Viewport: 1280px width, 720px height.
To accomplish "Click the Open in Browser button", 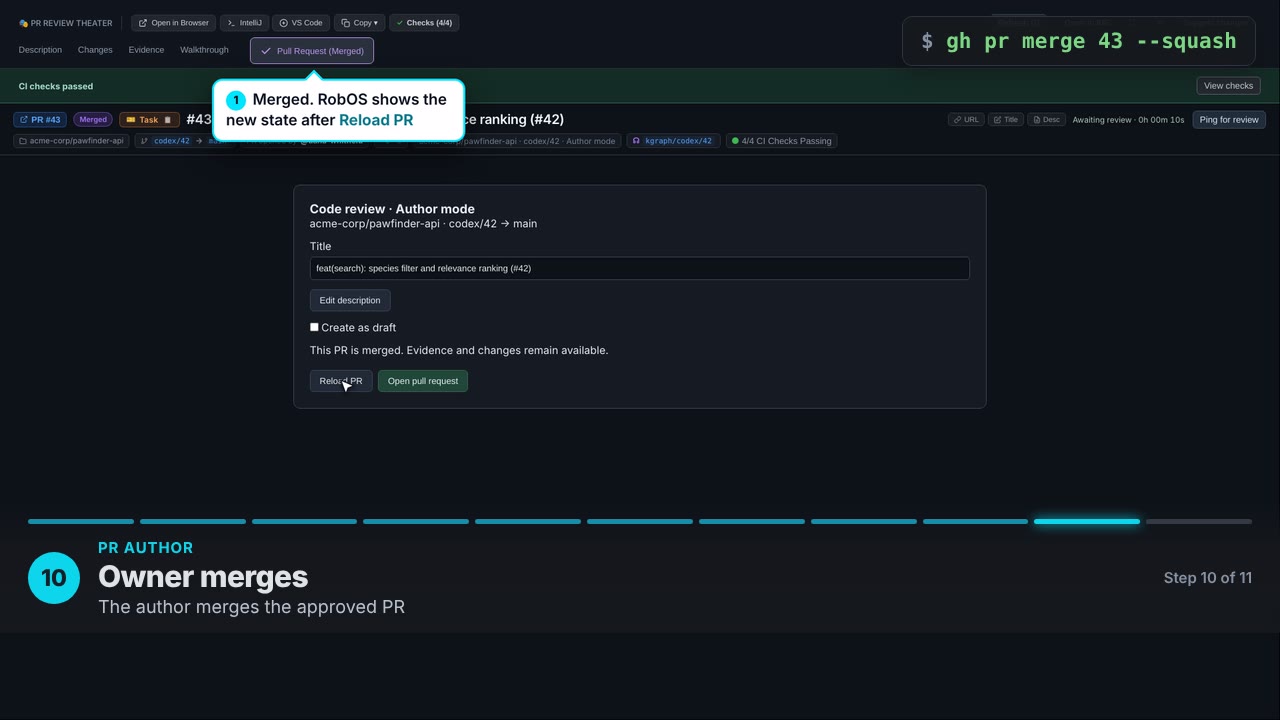I will (x=173, y=23).
